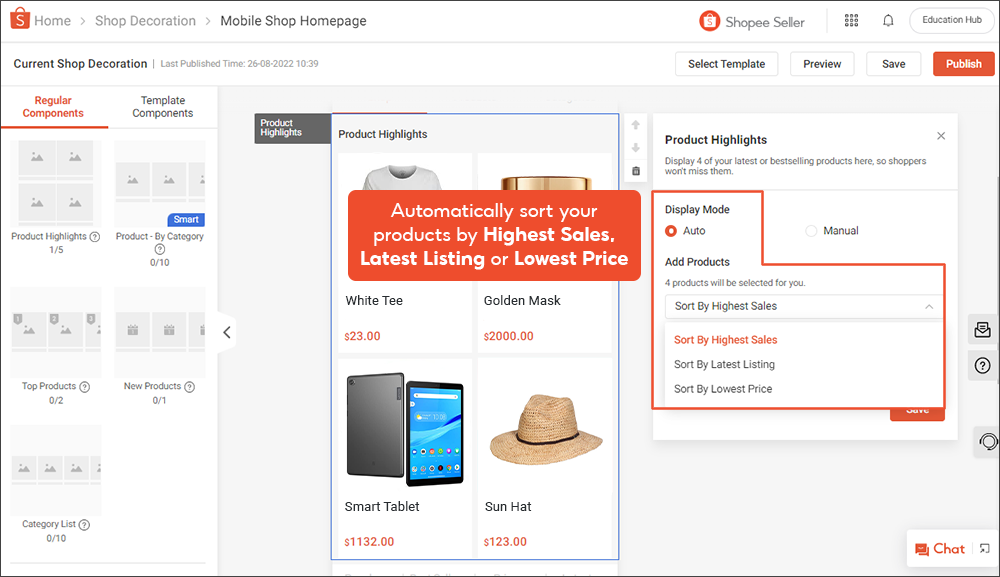
Task: Click the Publish button
Action: click(x=963, y=64)
